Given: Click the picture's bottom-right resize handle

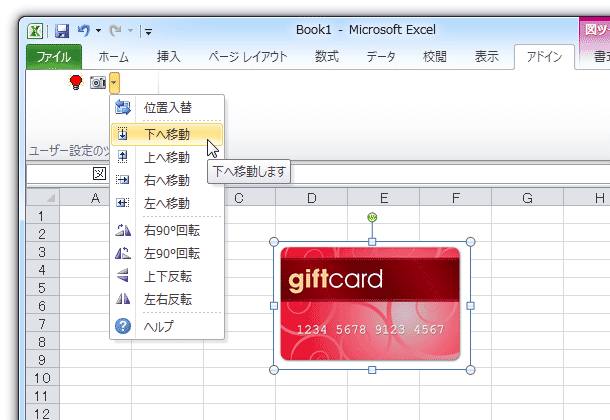Looking at the screenshot, I should tap(470, 370).
